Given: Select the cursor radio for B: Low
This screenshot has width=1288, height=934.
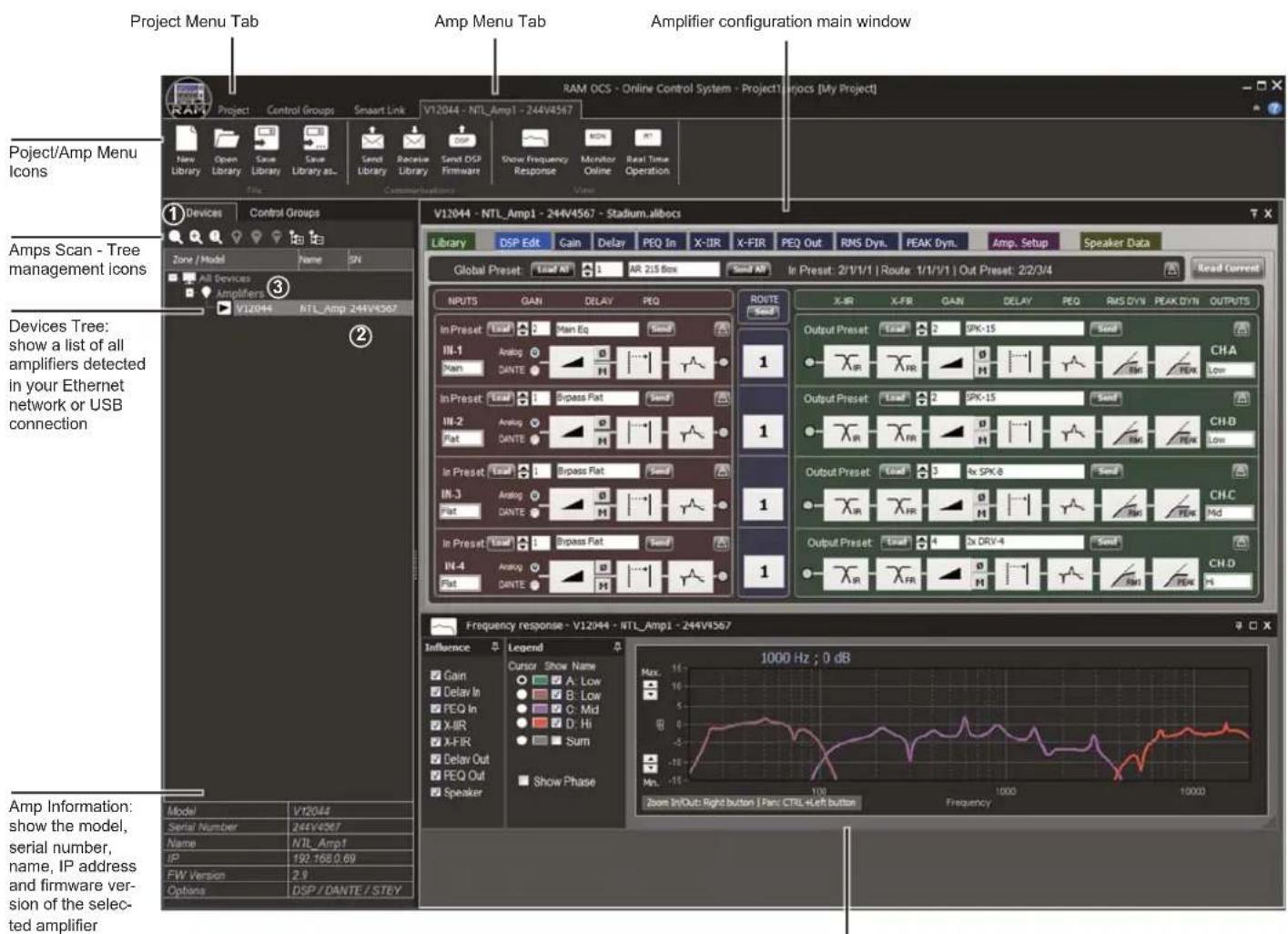Looking at the screenshot, I should pos(522,695).
